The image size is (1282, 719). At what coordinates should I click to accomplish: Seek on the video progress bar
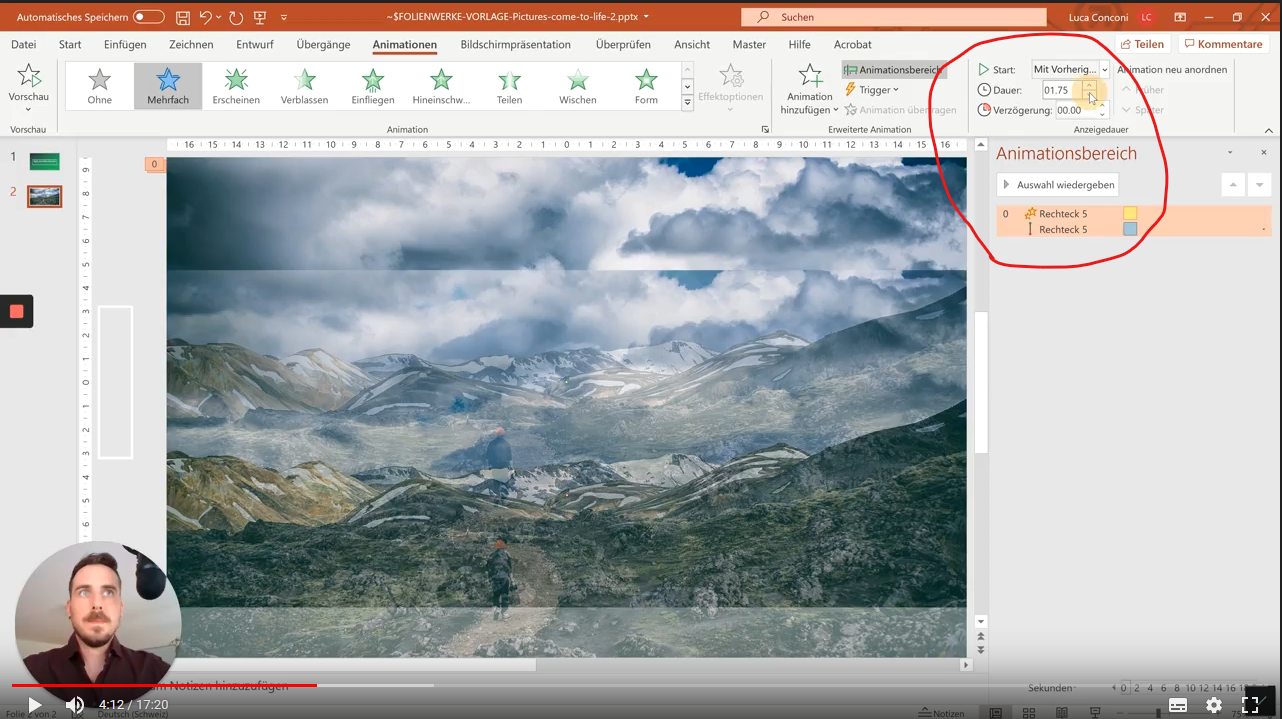coord(641,685)
